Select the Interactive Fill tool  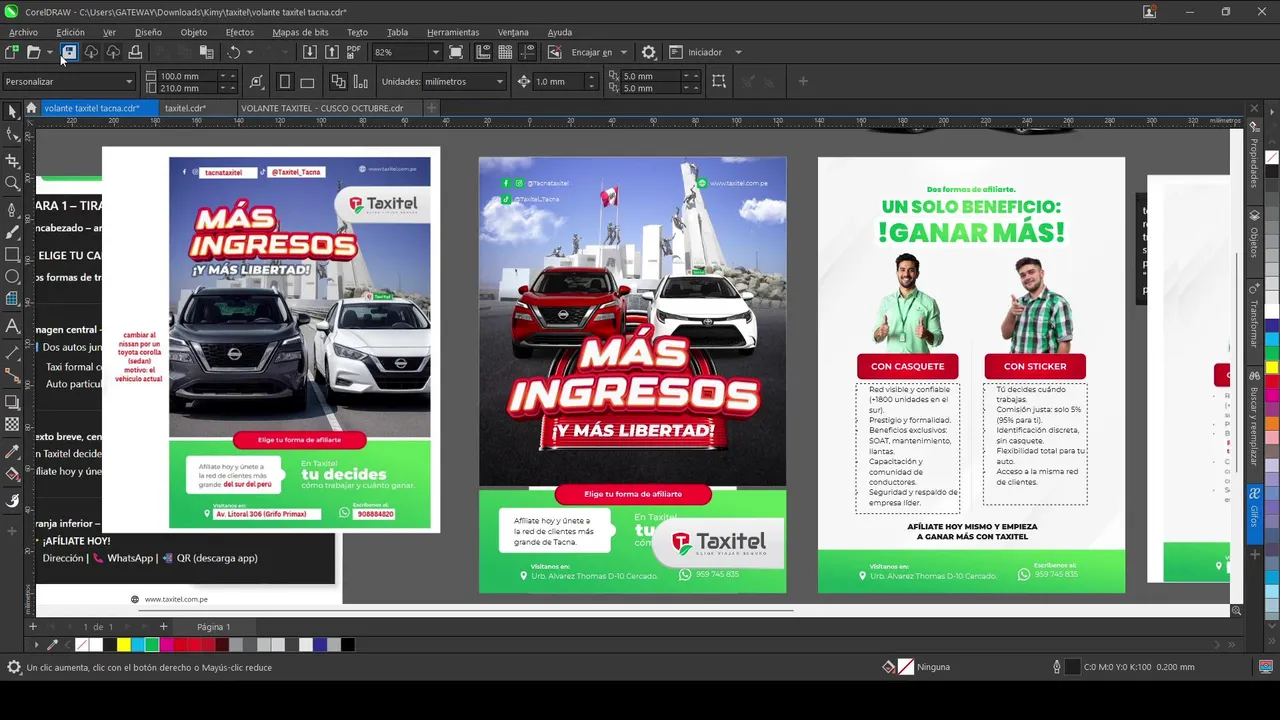[x=12, y=475]
